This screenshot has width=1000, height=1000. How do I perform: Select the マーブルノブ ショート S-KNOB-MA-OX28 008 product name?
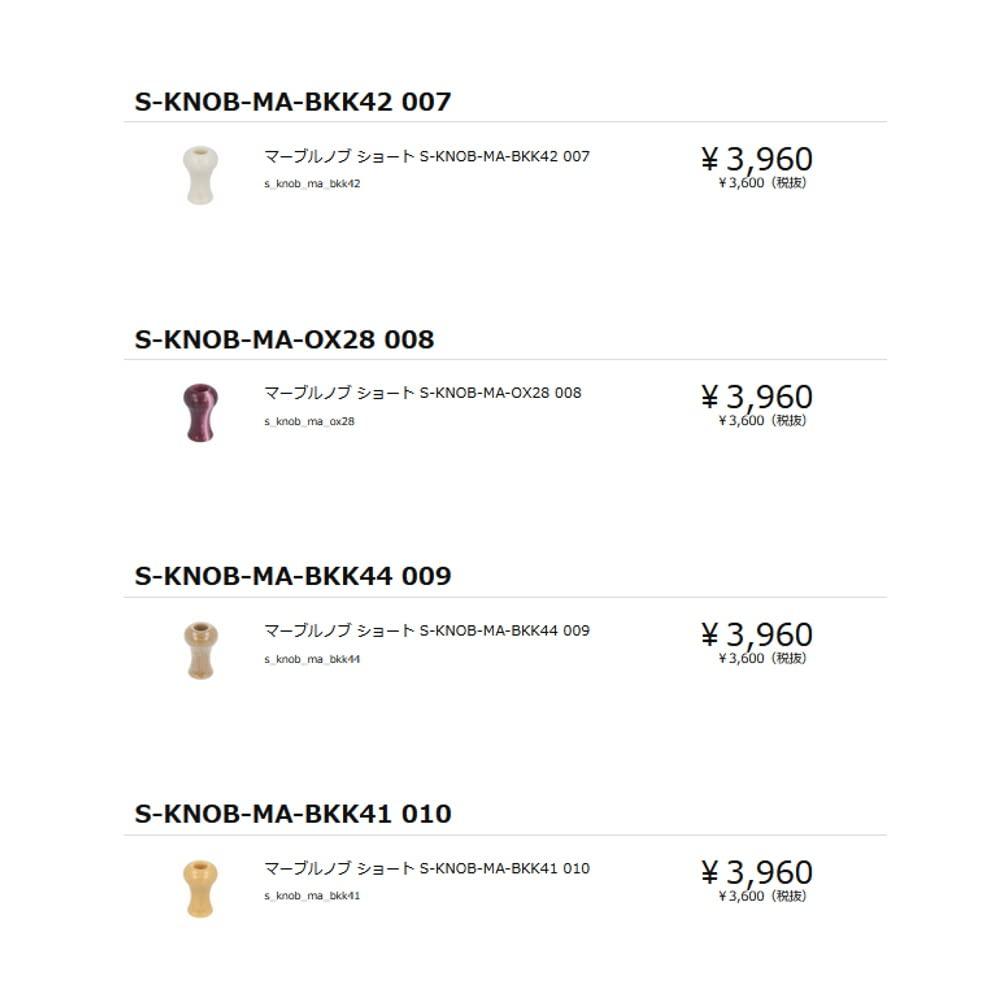[422, 393]
